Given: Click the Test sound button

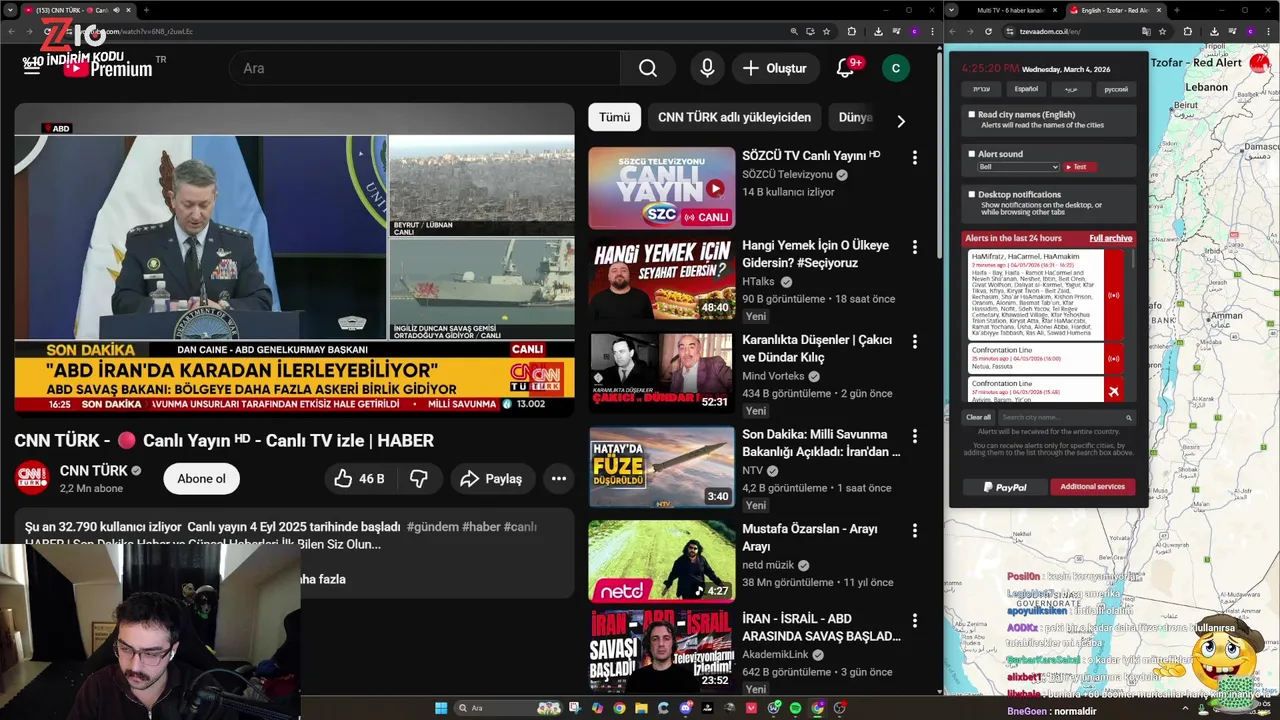Looking at the screenshot, I should (x=1078, y=167).
